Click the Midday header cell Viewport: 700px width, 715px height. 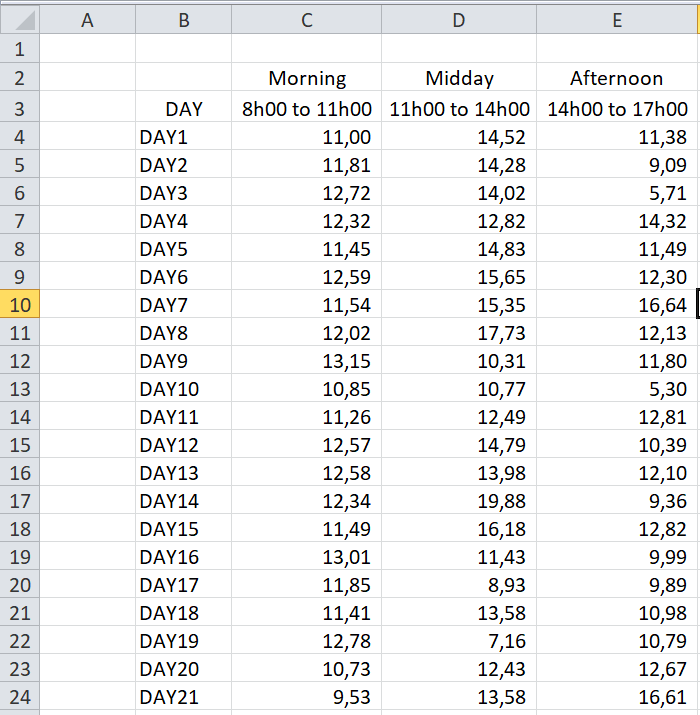pos(459,78)
